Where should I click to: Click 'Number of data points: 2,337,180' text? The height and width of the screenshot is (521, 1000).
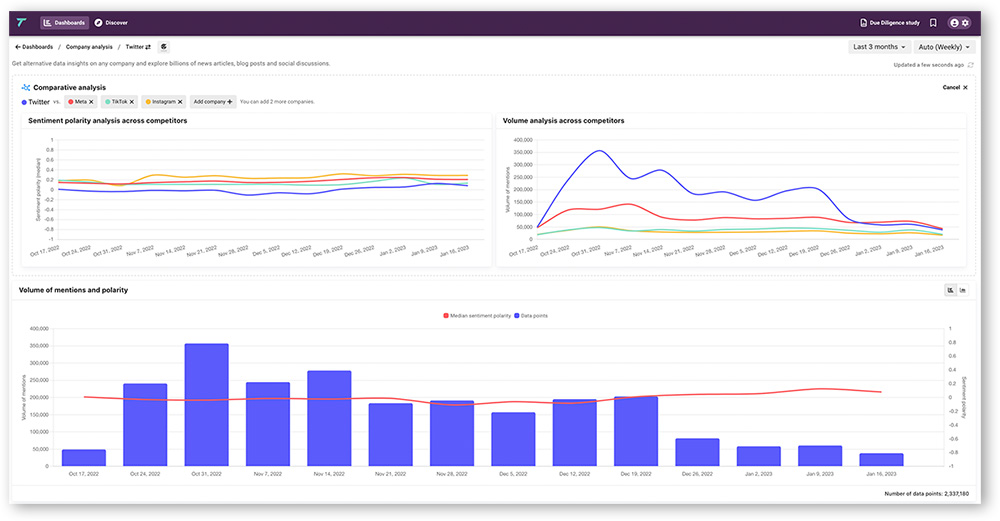(x=926, y=494)
